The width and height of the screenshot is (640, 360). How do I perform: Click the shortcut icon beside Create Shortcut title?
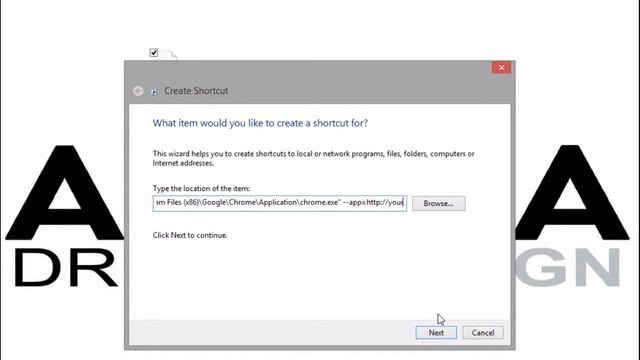(x=154, y=92)
